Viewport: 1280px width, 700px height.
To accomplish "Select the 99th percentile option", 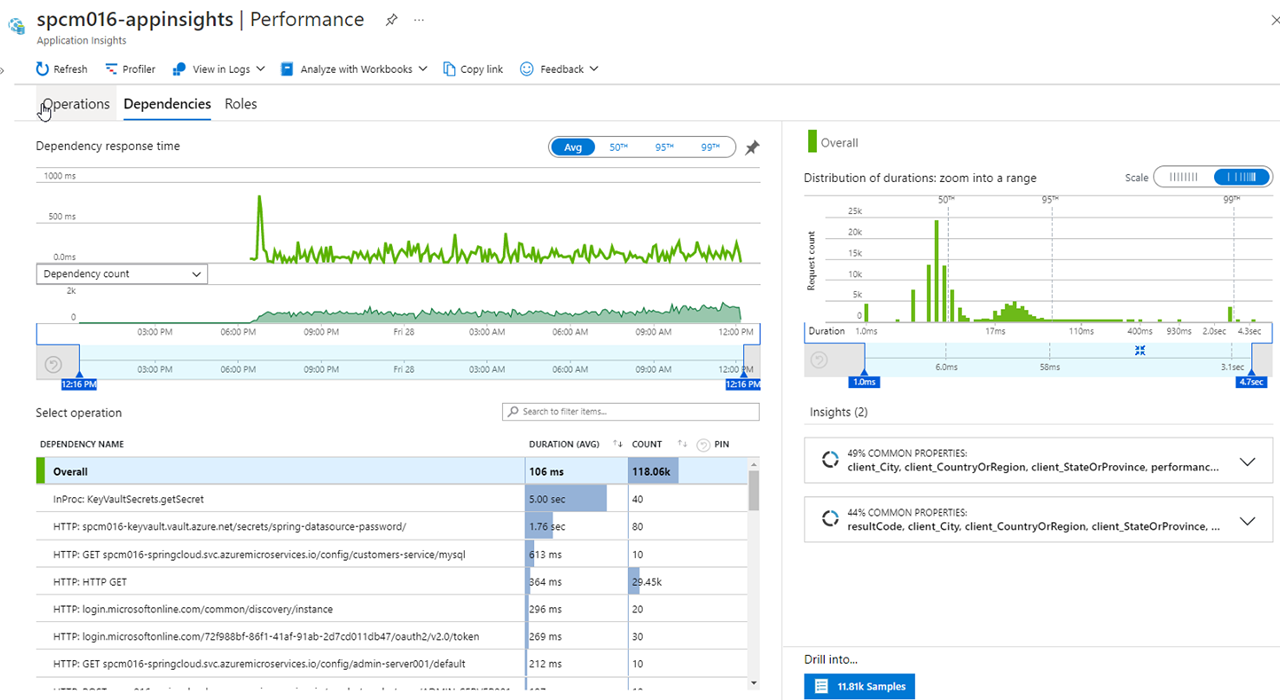I will click(710, 147).
